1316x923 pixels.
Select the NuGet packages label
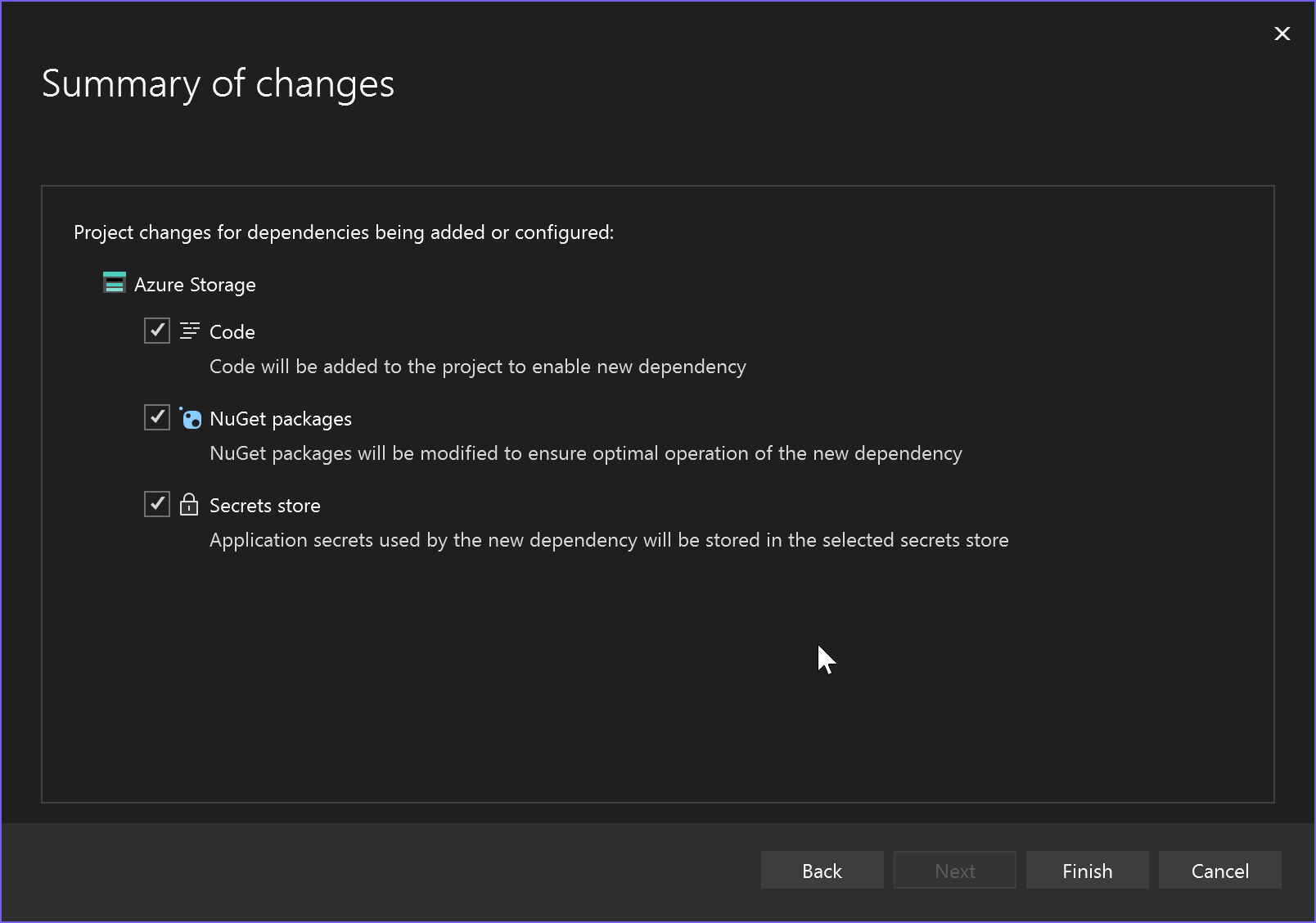281,418
